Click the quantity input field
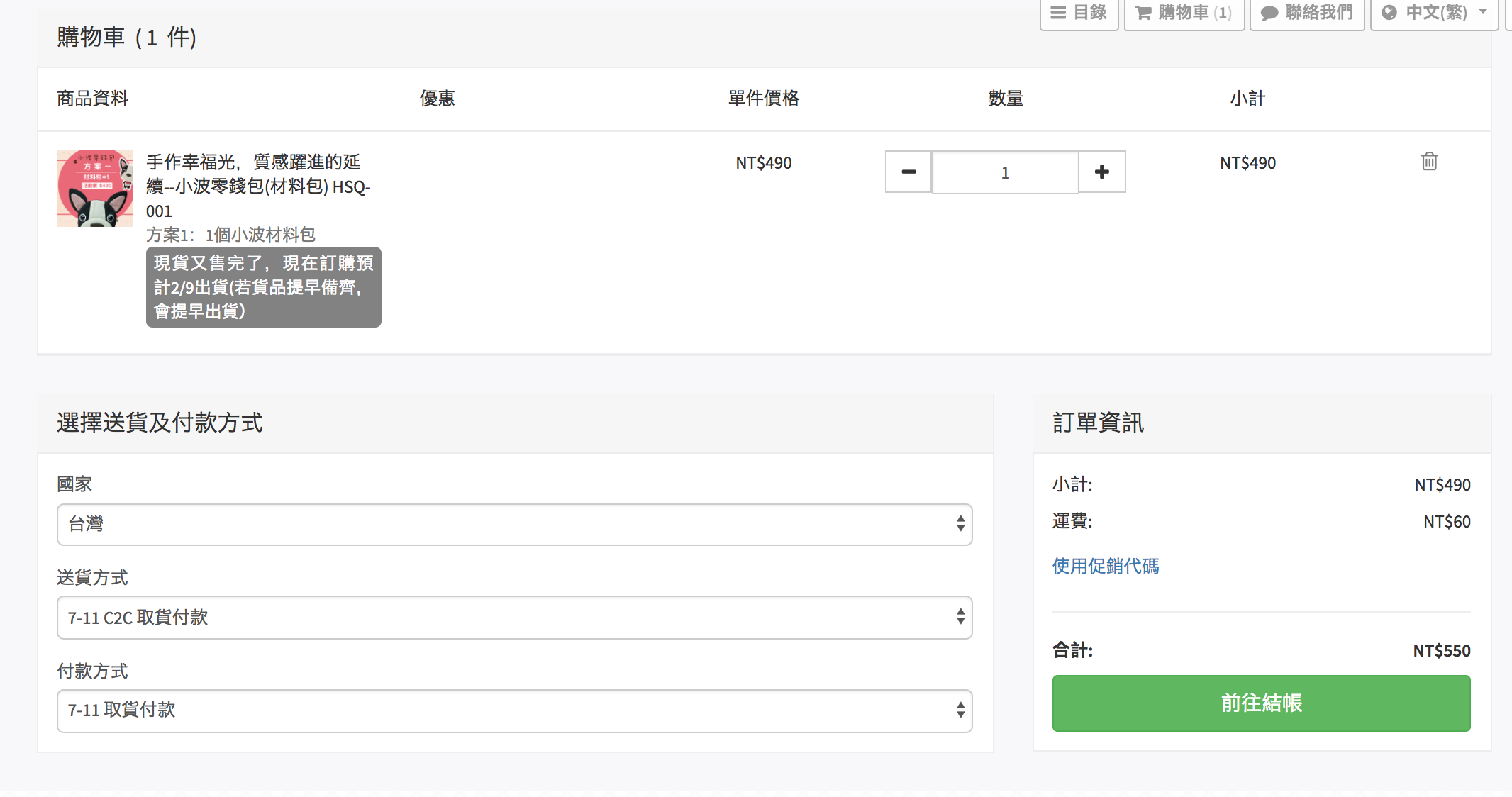Screen dimensions: 1512x797 pos(1005,172)
